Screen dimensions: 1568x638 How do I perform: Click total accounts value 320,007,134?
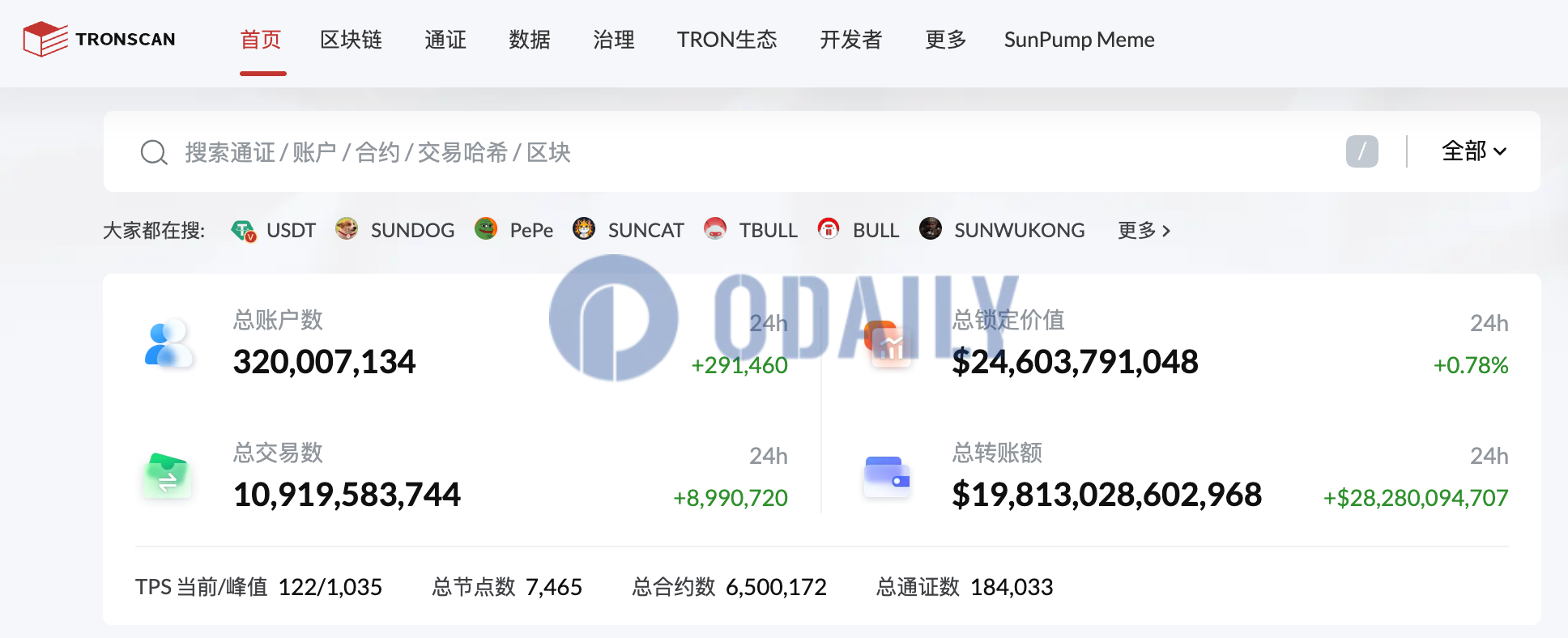(324, 362)
